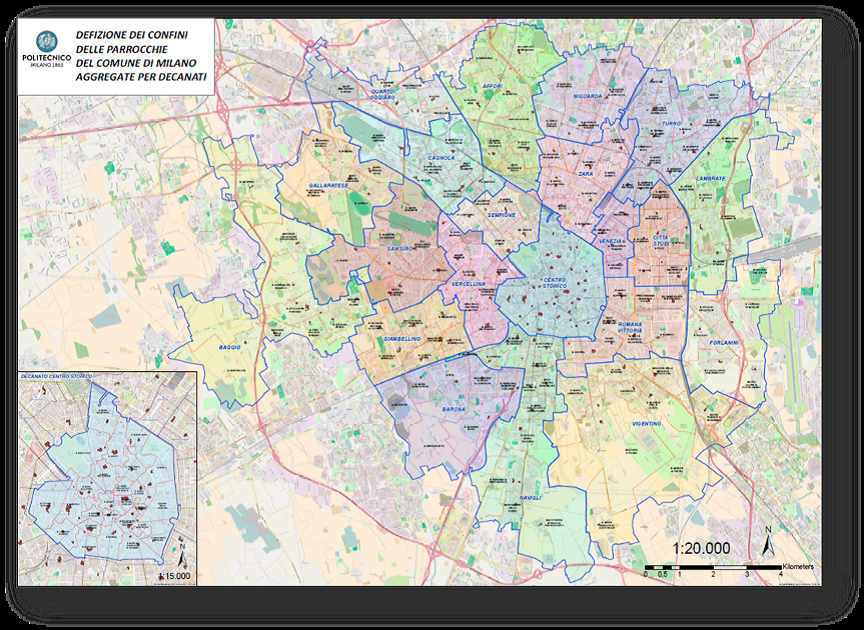Select the GALLARATESE district label

coord(328,186)
